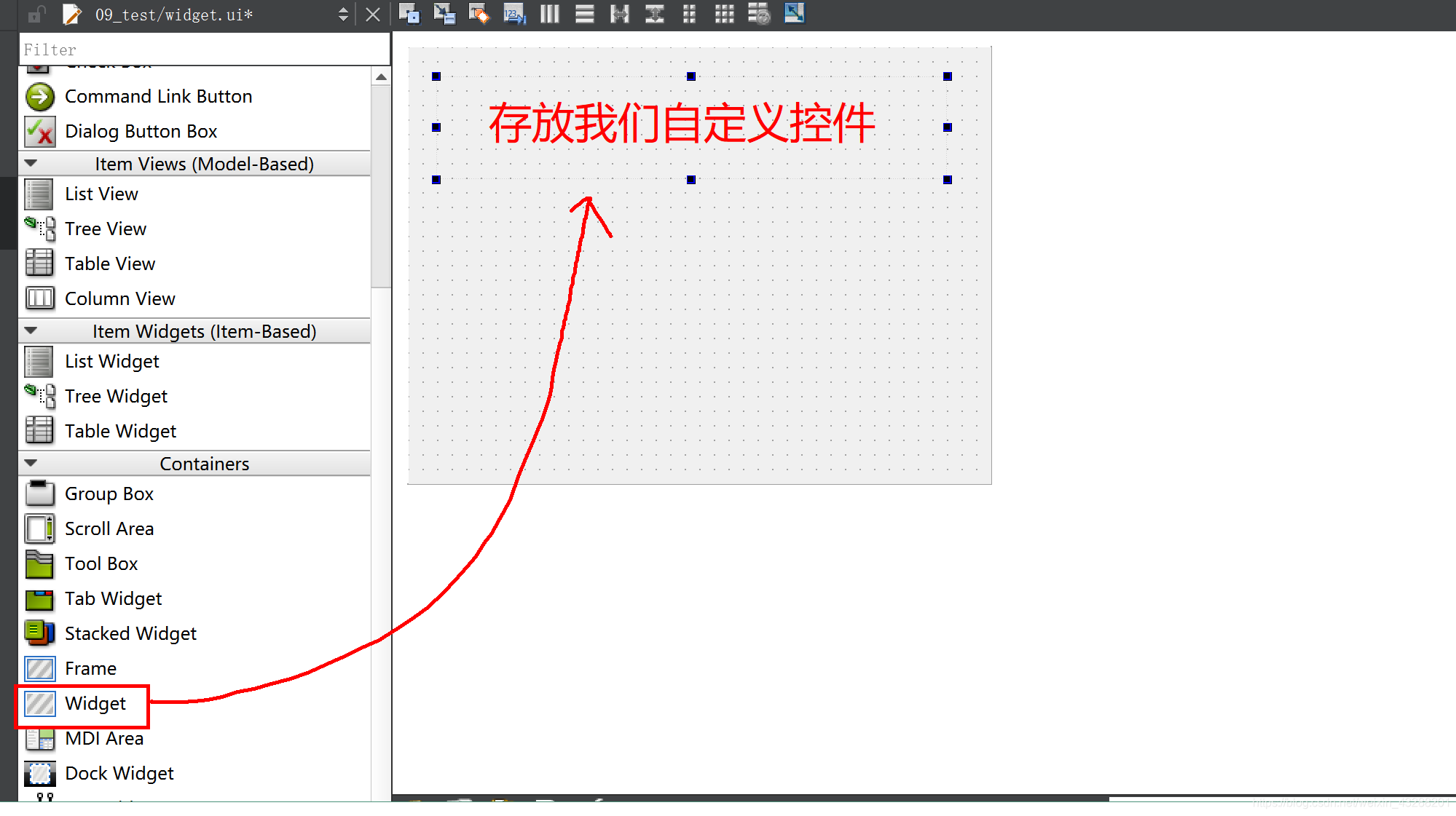Select Tree Widget from item list
The height and width of the screenshot is (816, 1456).
point(116,395)
